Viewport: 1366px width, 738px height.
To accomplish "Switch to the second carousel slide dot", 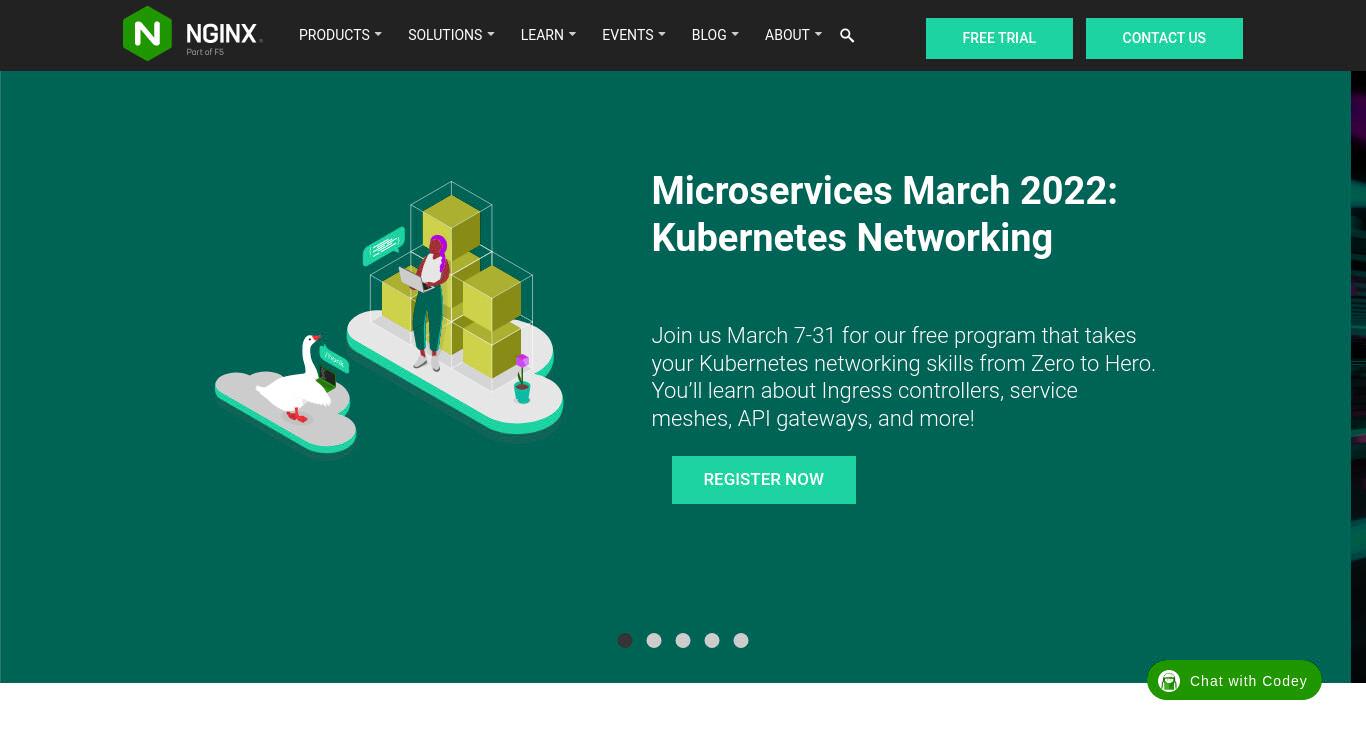I will point(654,640).
